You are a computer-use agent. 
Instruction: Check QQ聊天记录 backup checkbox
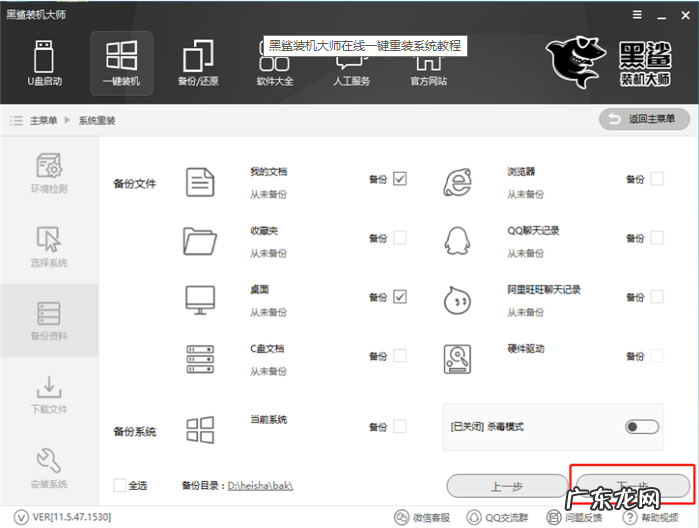coord(657,238)
